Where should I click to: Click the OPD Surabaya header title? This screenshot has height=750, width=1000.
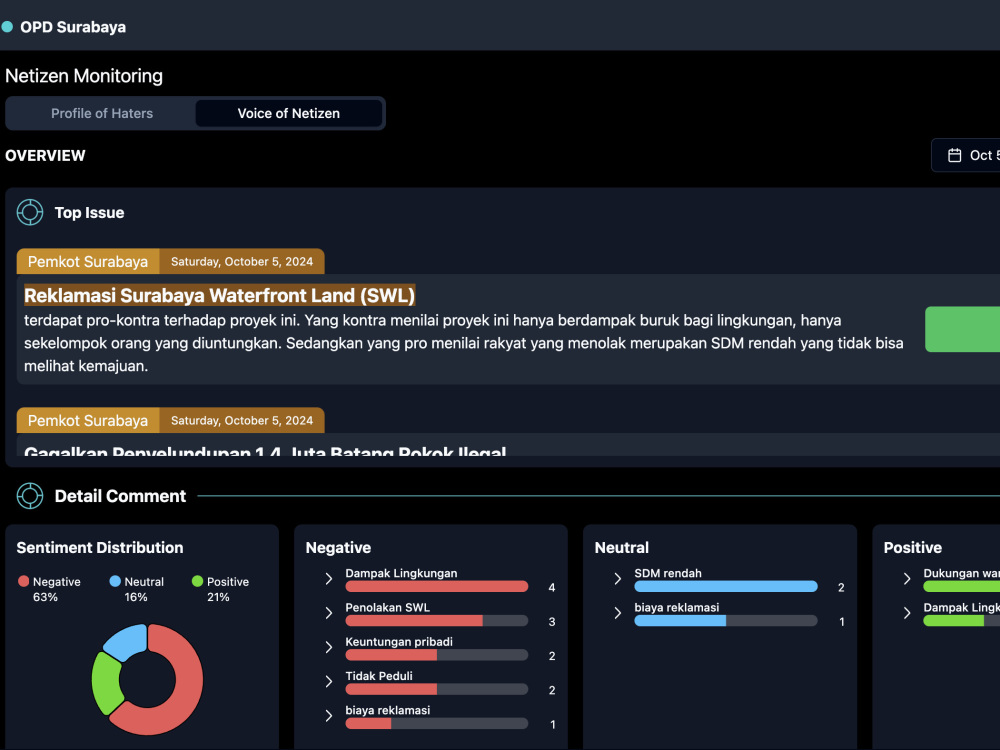tap(73, 27)
